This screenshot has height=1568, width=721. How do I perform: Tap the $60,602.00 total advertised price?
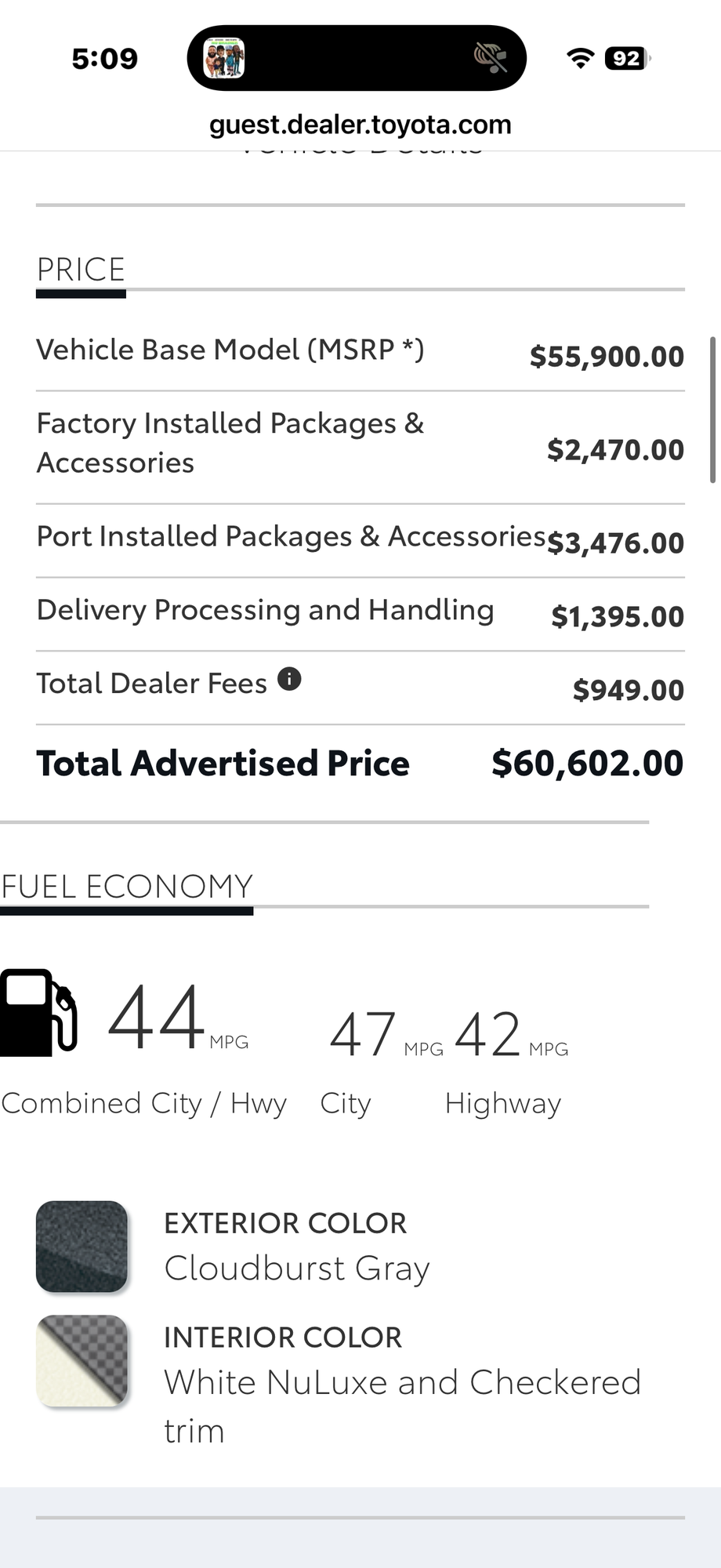[x=588, y=764]
